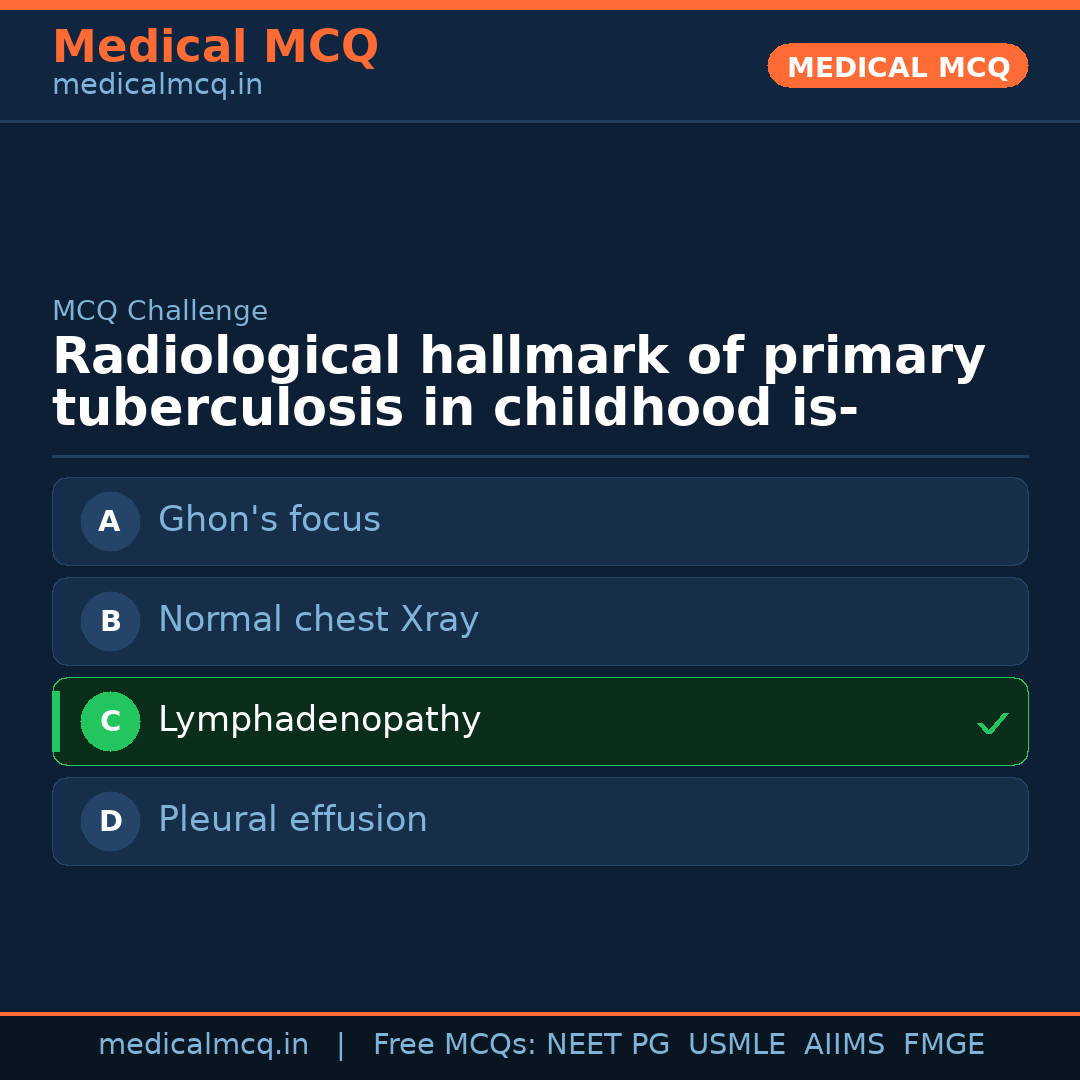Open medicalmcq.in link in the footer
Screen dimensions: 1080x1080
coord(203,1045)
